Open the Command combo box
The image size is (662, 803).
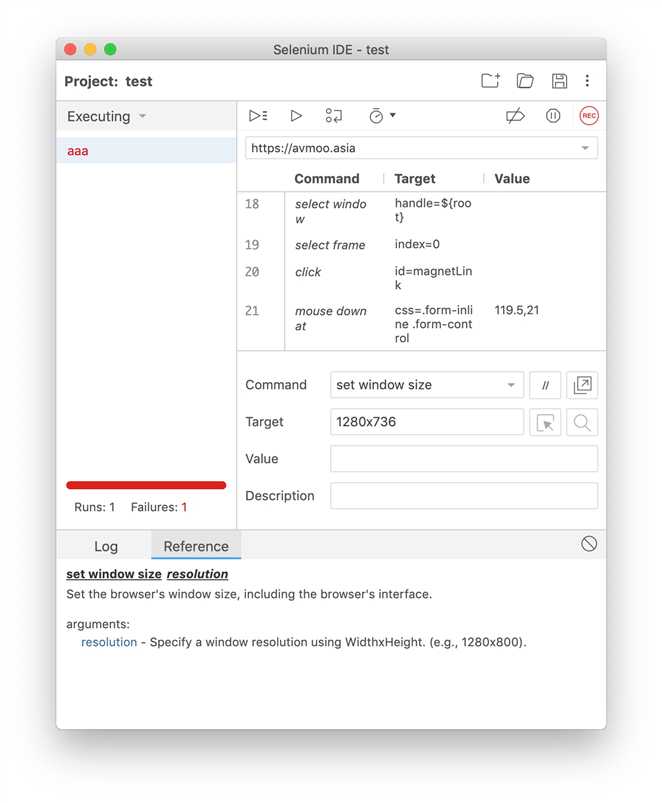(427, 385)
